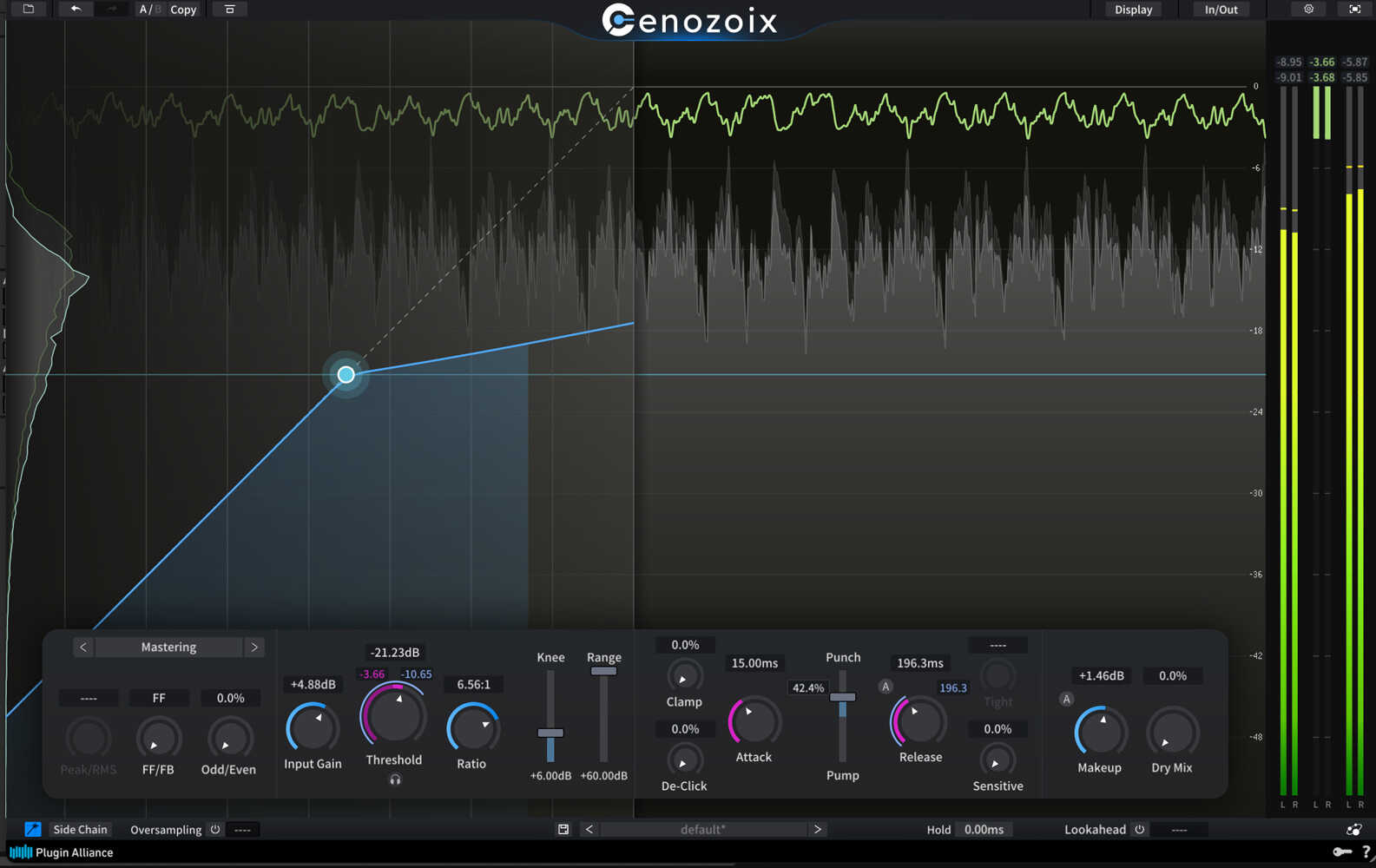Select next compressor mode with right chevron

[x=254, y=648]
